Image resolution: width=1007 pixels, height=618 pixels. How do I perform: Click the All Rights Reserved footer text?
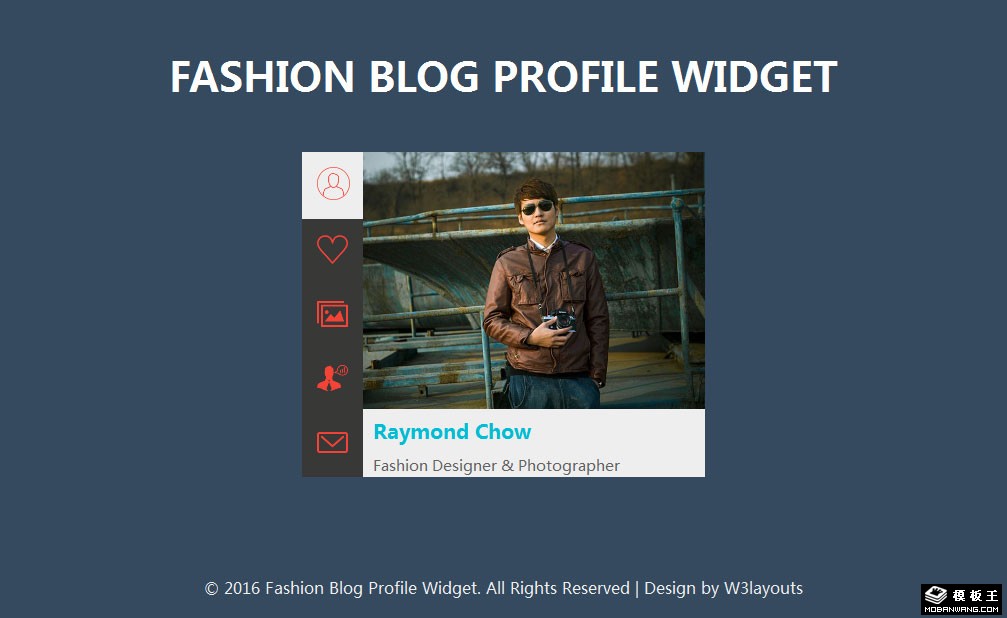pos(558,588)
